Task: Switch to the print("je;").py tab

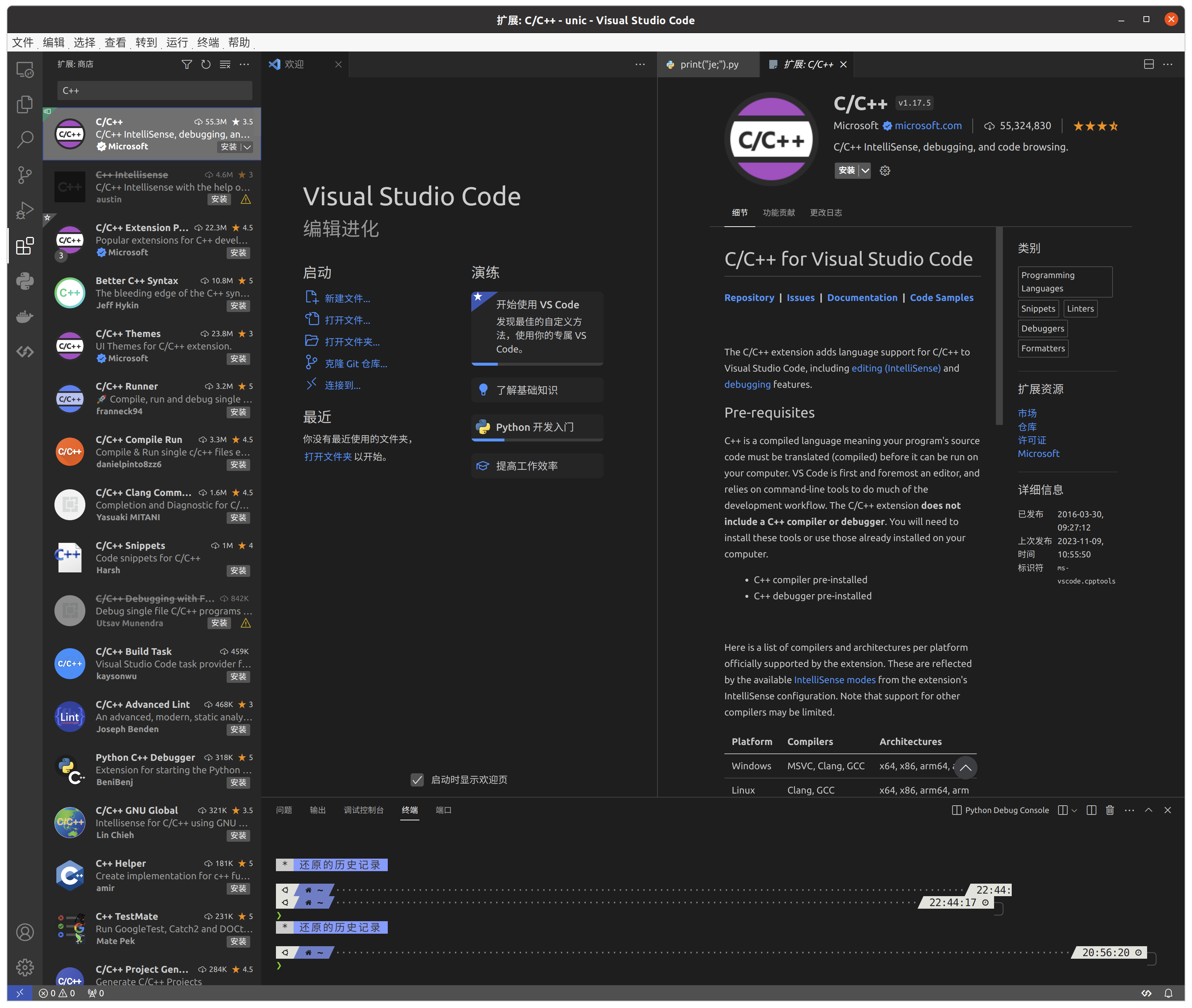Action: click(x=709, y=65)
